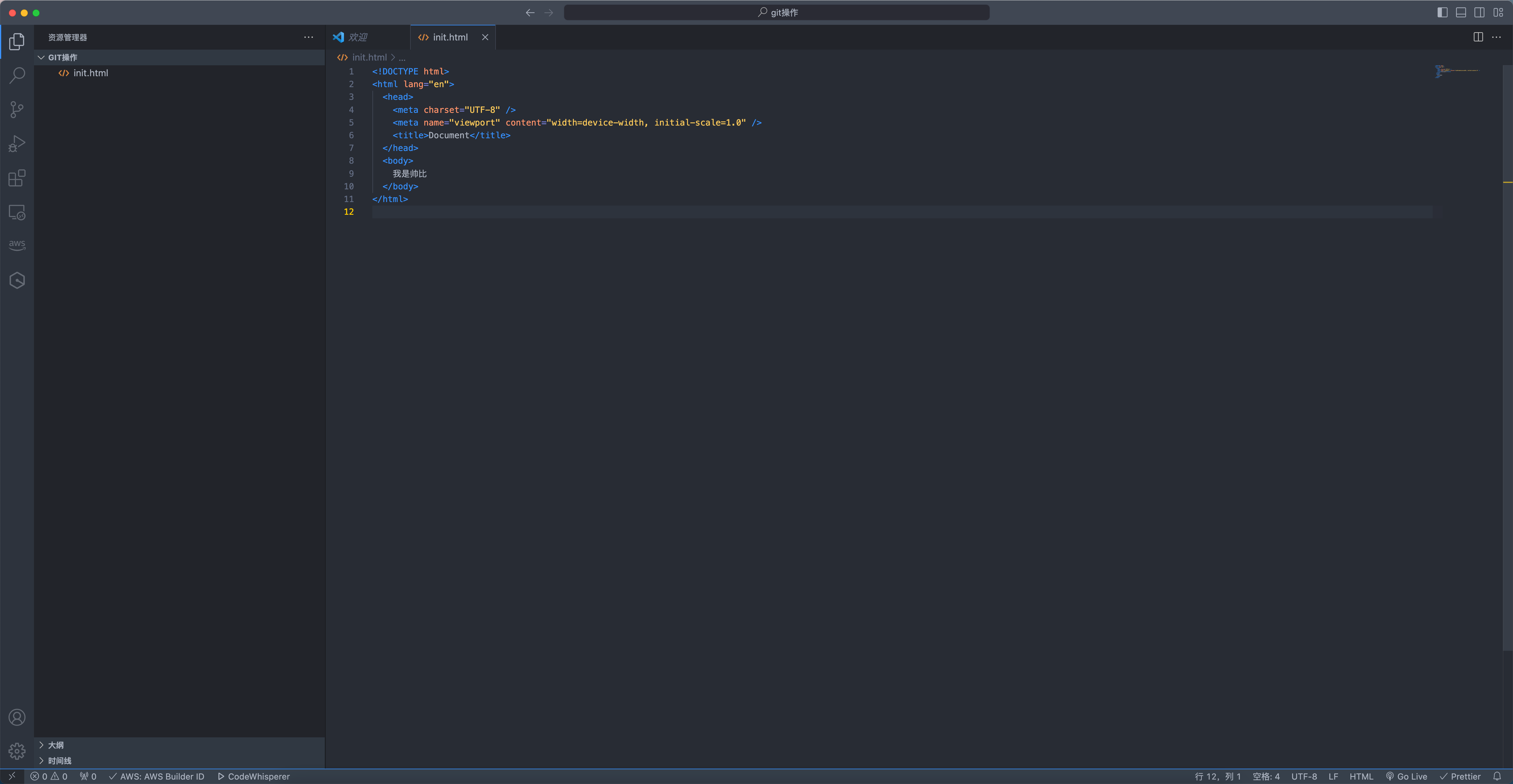
Task: Go forward with the right arrow in title bar
Action: click(x=548, y=12)
